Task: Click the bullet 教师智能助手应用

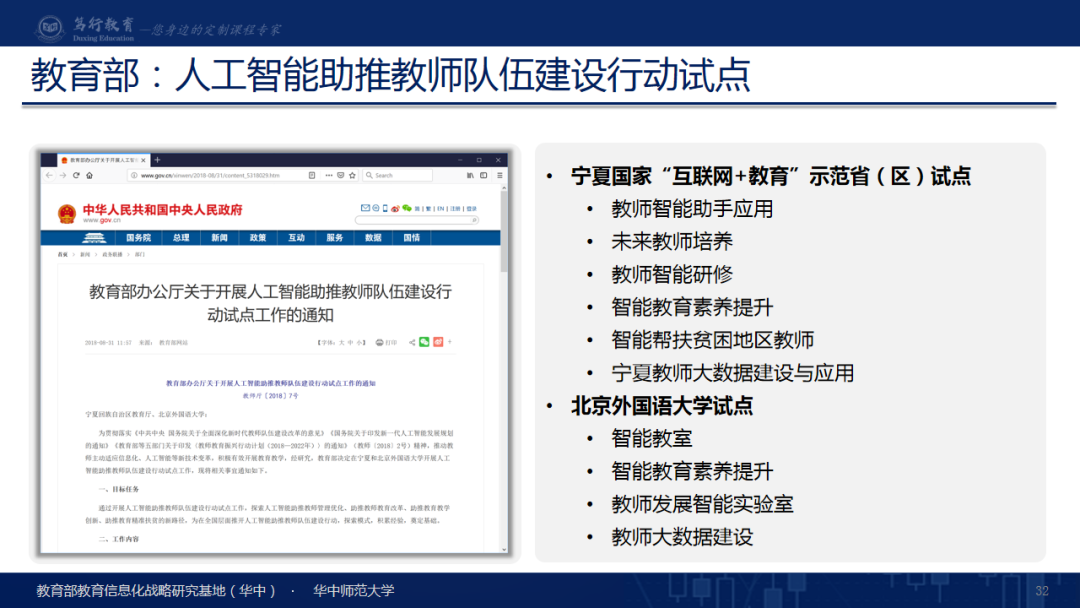Action: 692,209
